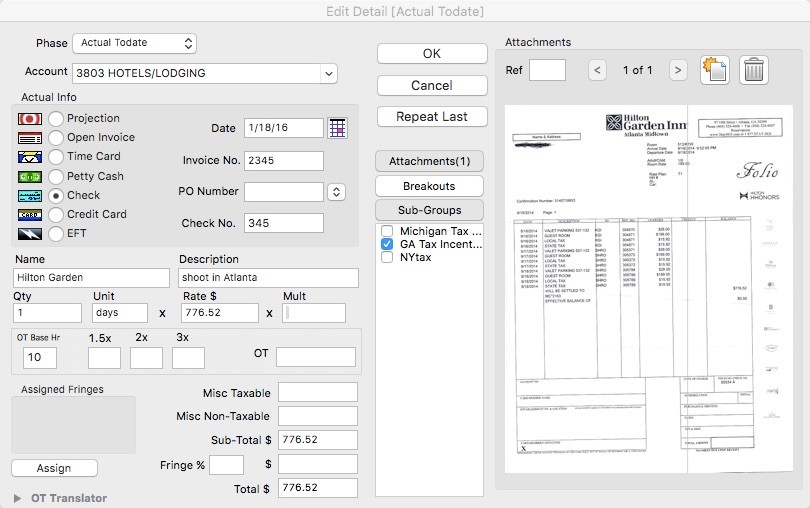Click the Projection type icon
This screenshot has height=508, width=810.
tap(28, 118)
